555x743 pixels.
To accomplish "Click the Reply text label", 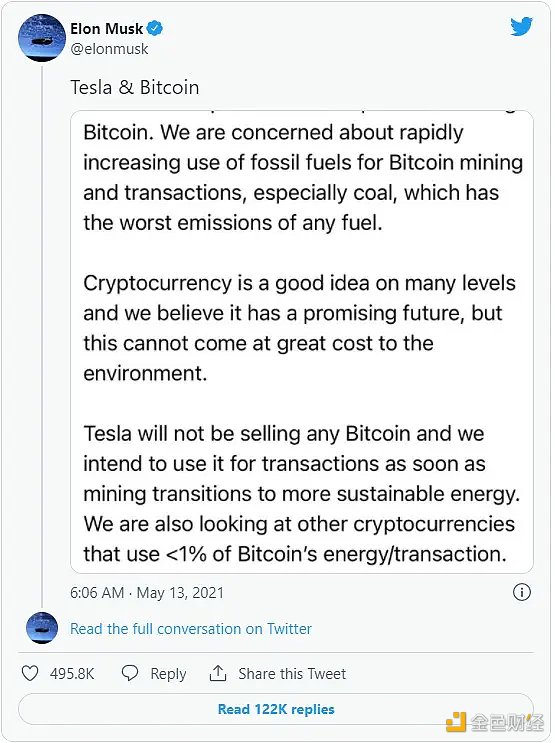I will (x=168, y=674).
